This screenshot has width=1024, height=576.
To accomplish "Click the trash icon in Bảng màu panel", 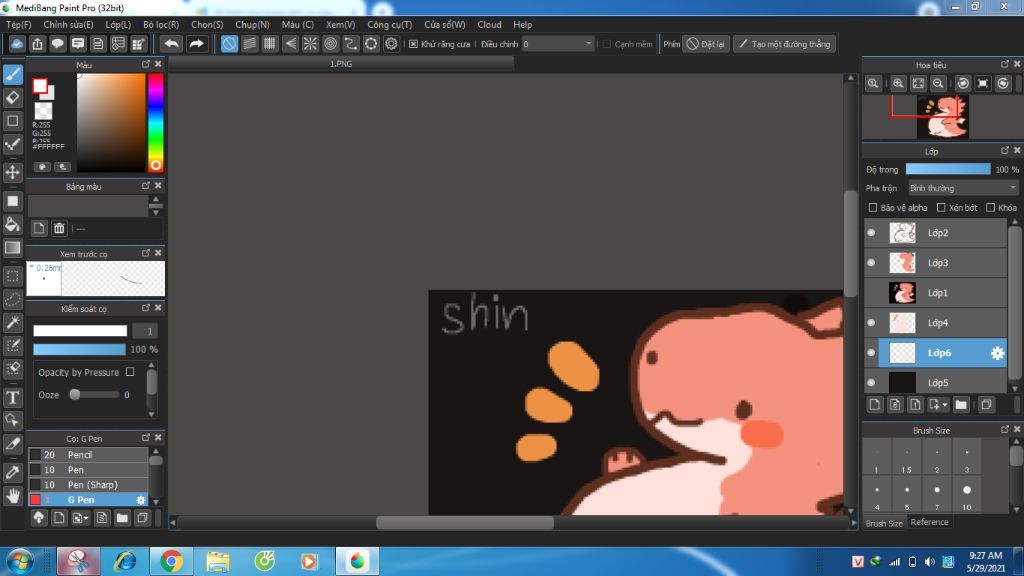I will point(59,228).
